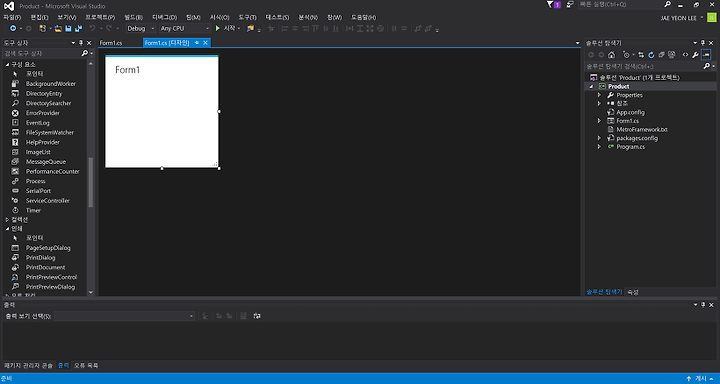
Task: Click the Save All toolbar icon
Action: tap(79, 28)
